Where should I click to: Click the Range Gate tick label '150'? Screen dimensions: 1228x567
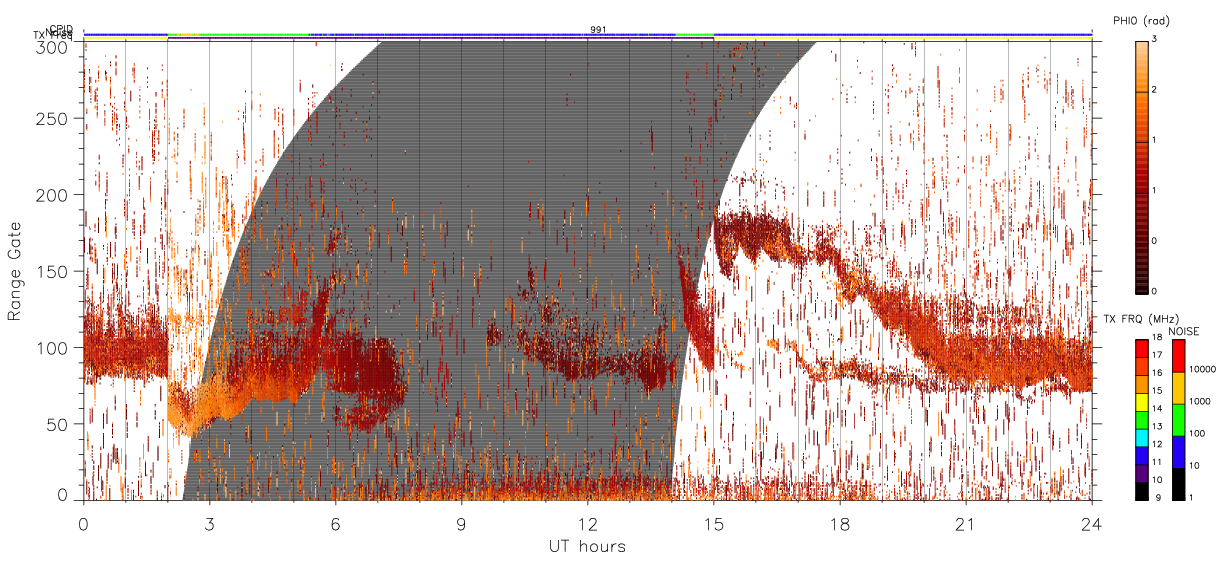(x=55, y=271)
